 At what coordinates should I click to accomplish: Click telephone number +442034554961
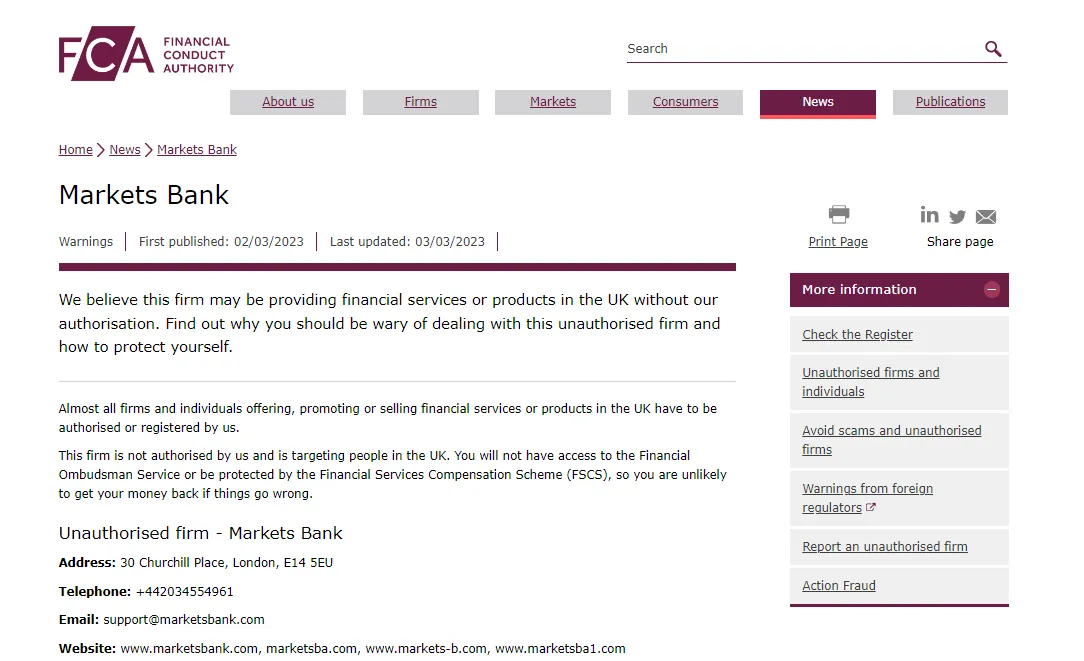tap(185, 591)
